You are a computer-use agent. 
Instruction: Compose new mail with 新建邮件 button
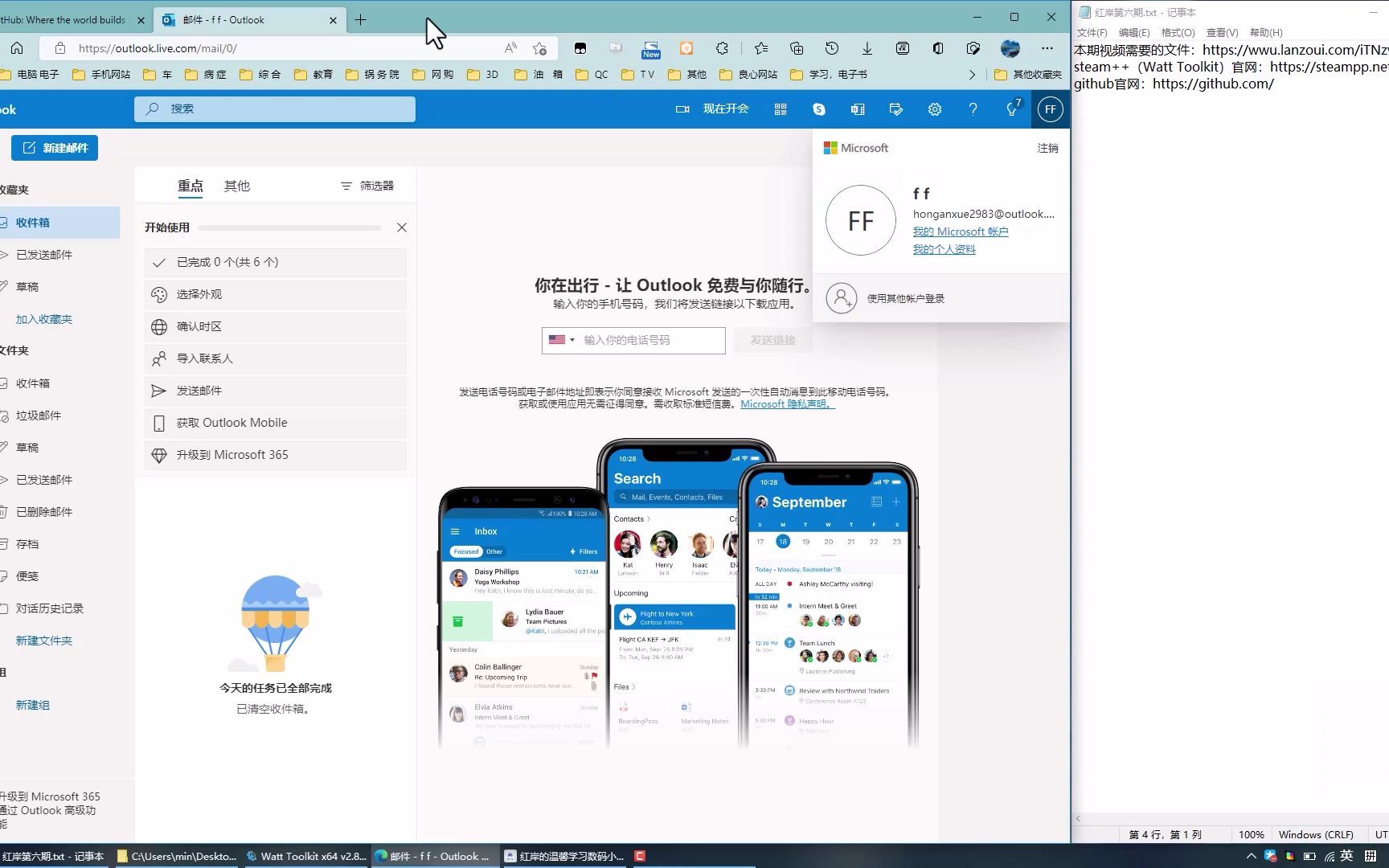55,148
